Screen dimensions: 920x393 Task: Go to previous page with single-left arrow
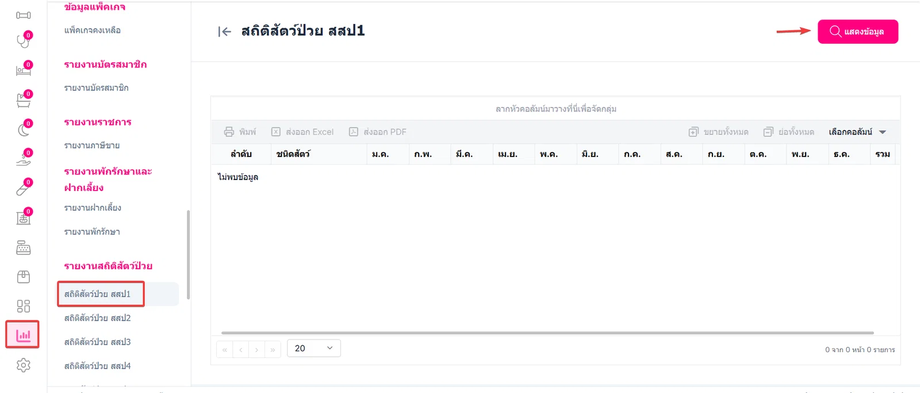tap(241, 350)
